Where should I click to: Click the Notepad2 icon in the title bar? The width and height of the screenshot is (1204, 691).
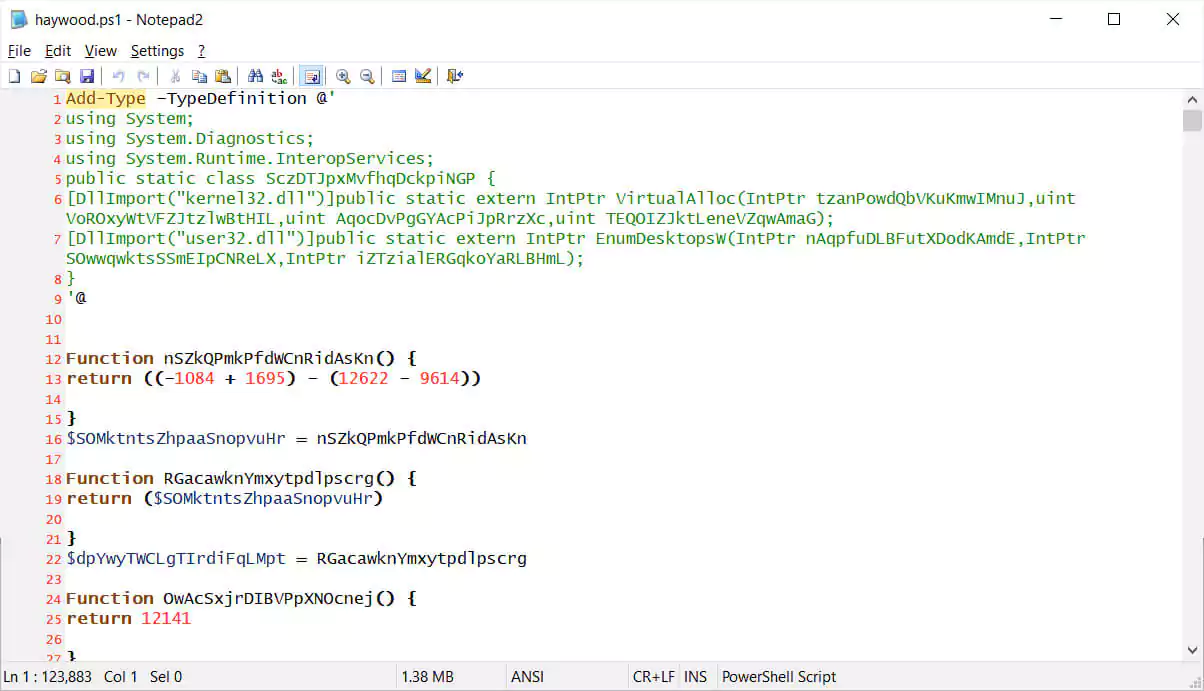[x=18, y=19]
